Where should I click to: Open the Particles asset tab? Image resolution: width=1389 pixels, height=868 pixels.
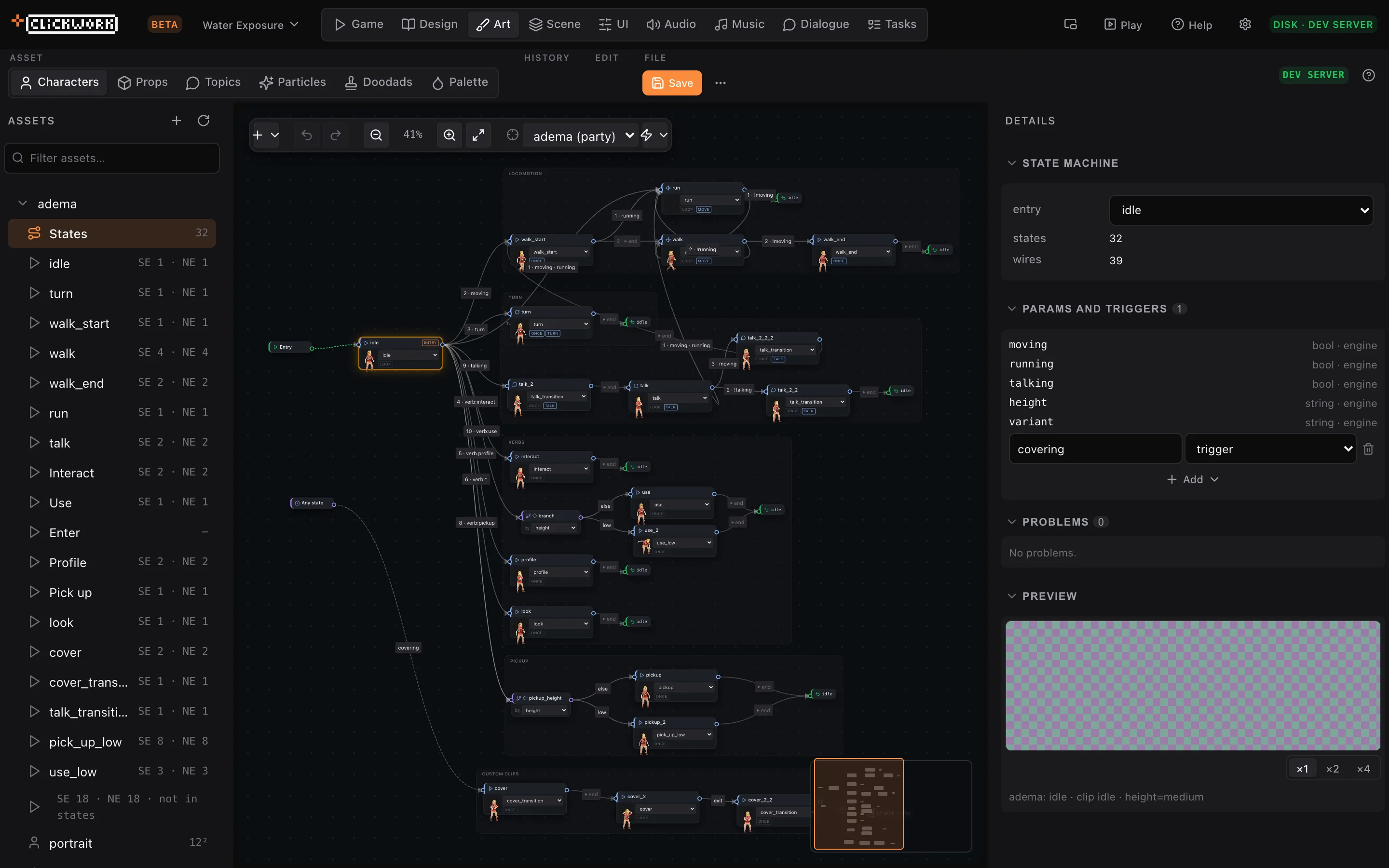[293, 82]
